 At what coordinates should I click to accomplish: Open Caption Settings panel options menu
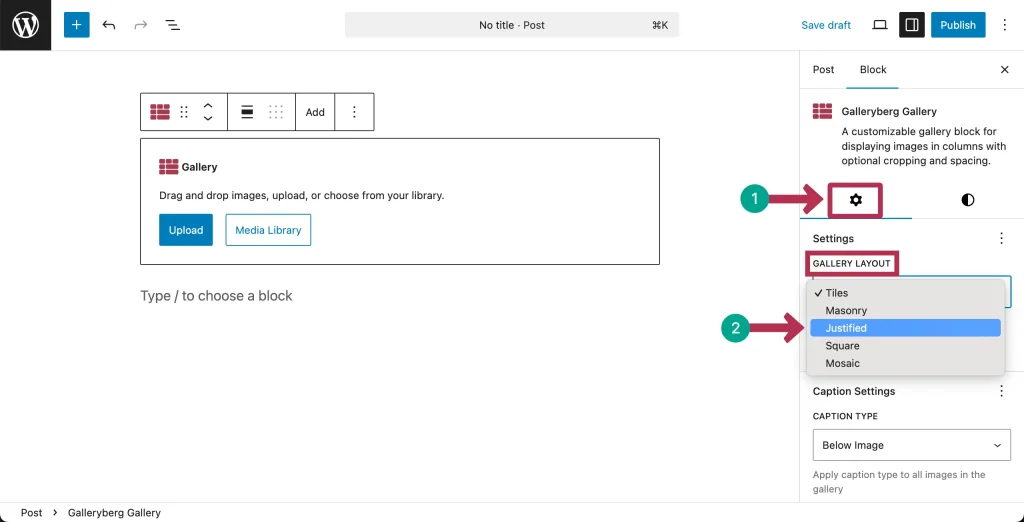(1001, 391)
